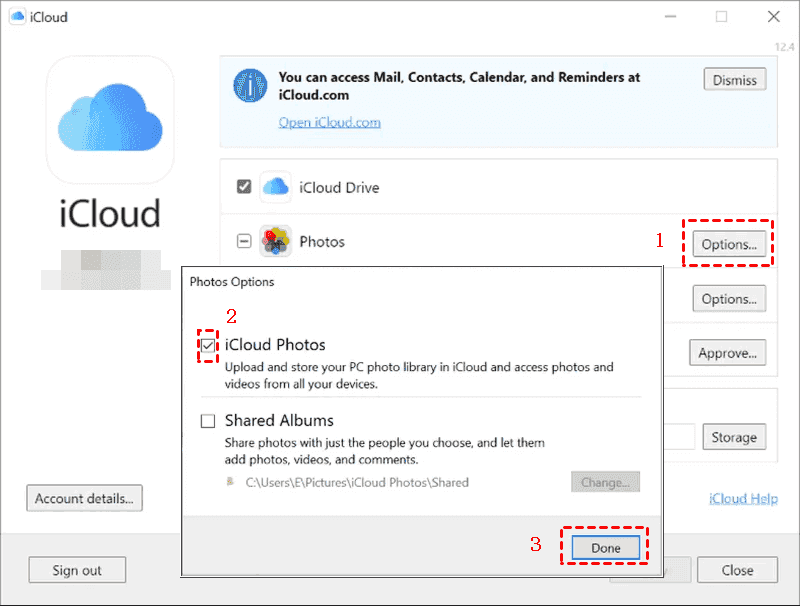Open Photos Options button
This screenshot has height=606, width=800.
point(729,244)
